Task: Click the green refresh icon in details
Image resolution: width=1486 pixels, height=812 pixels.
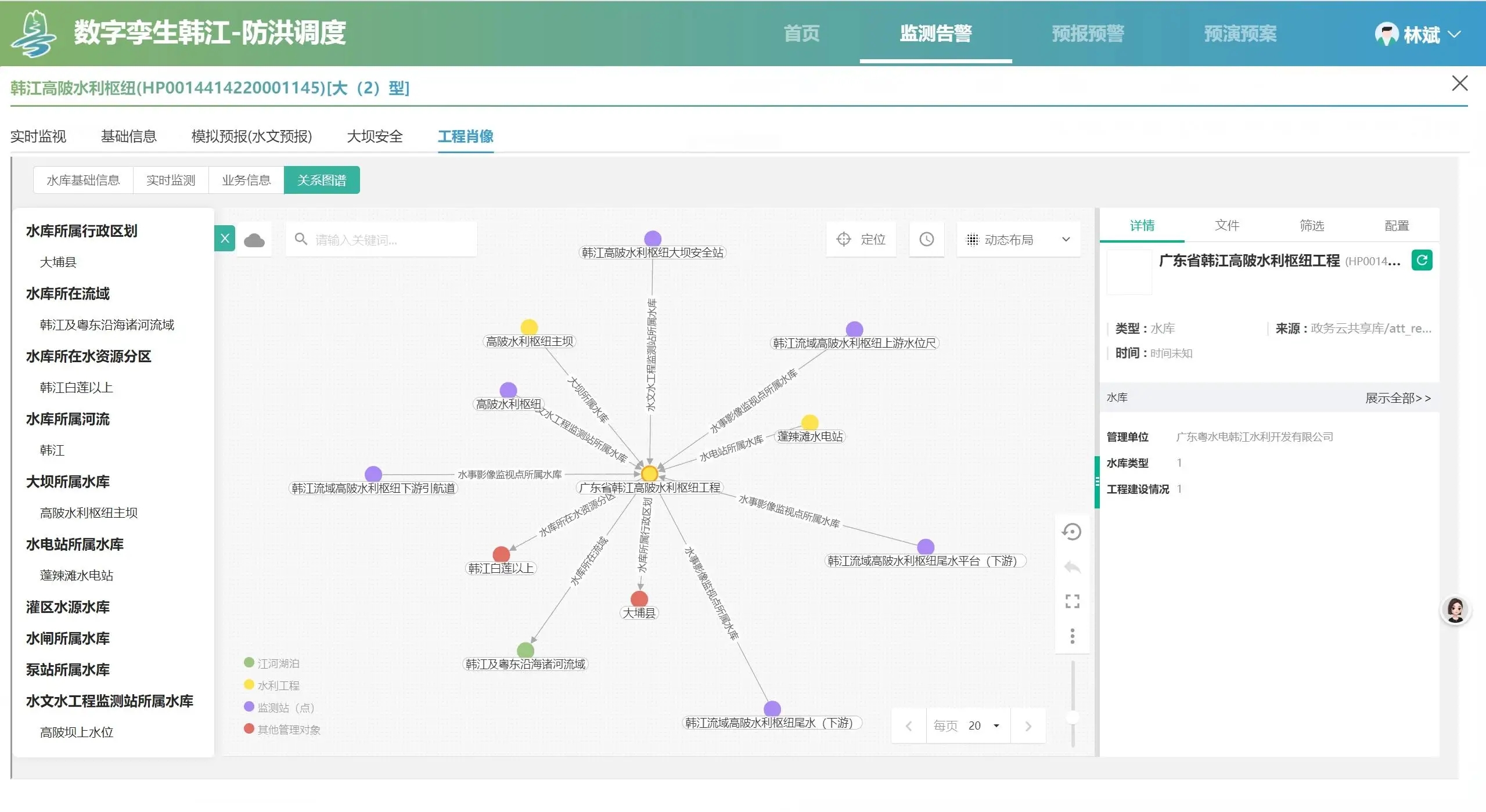Action: pos(1422,260)
